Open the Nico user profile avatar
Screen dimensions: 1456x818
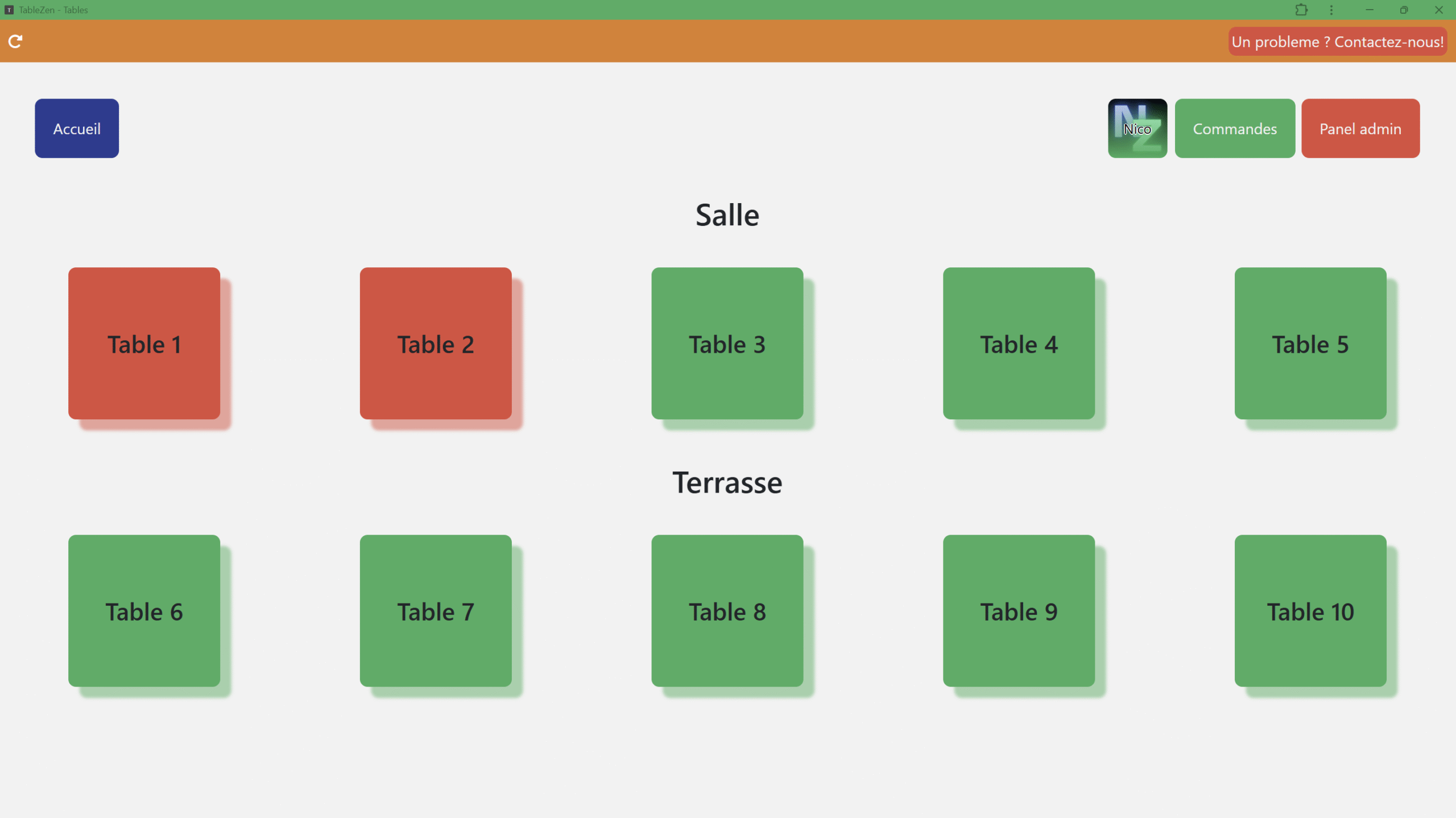[x=1137, y=129]
